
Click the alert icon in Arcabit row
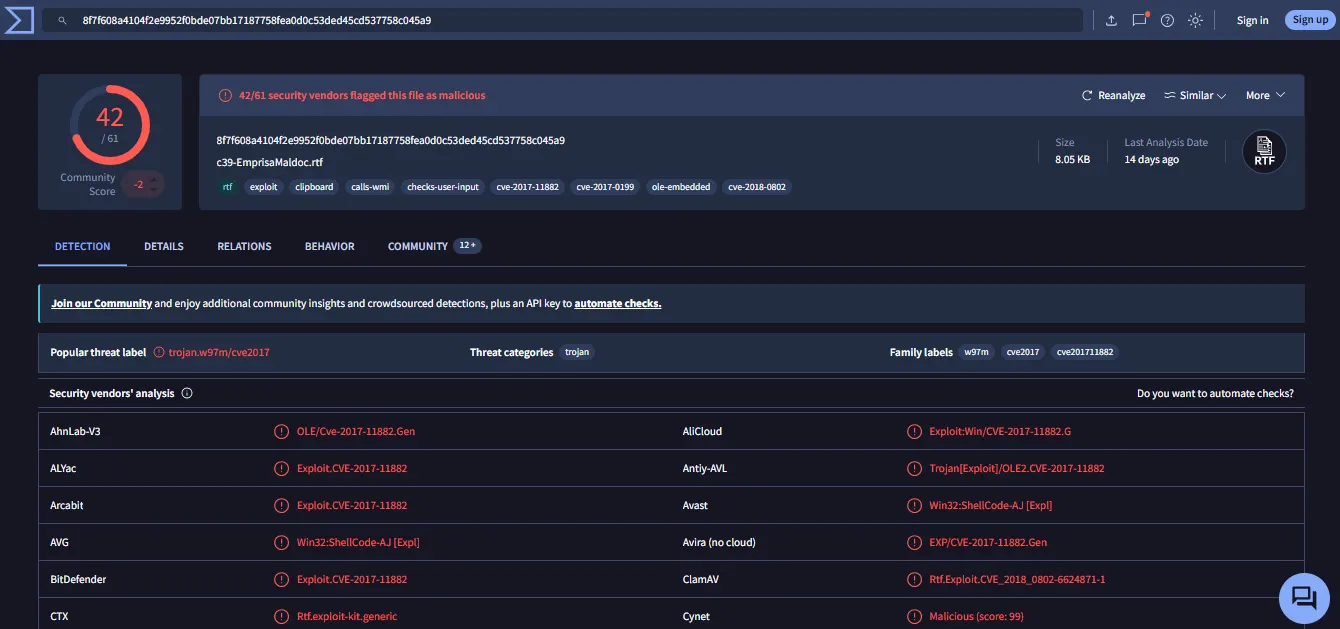(282, 506)
